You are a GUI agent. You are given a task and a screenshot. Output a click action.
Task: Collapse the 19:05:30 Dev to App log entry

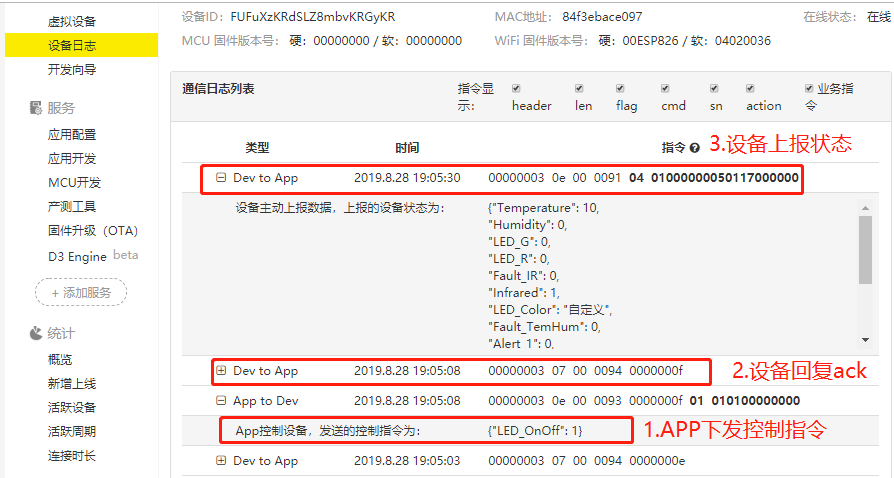pyautogui.click(x=221, y=178)
